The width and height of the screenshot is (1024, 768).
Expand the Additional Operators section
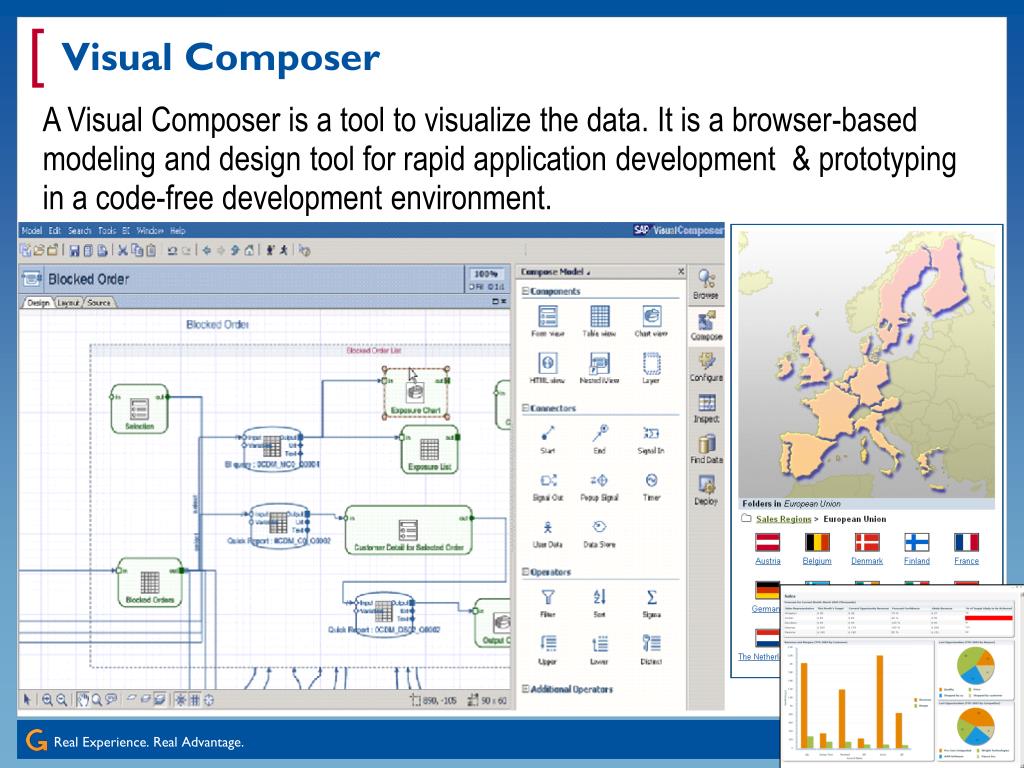coord(525,689)
